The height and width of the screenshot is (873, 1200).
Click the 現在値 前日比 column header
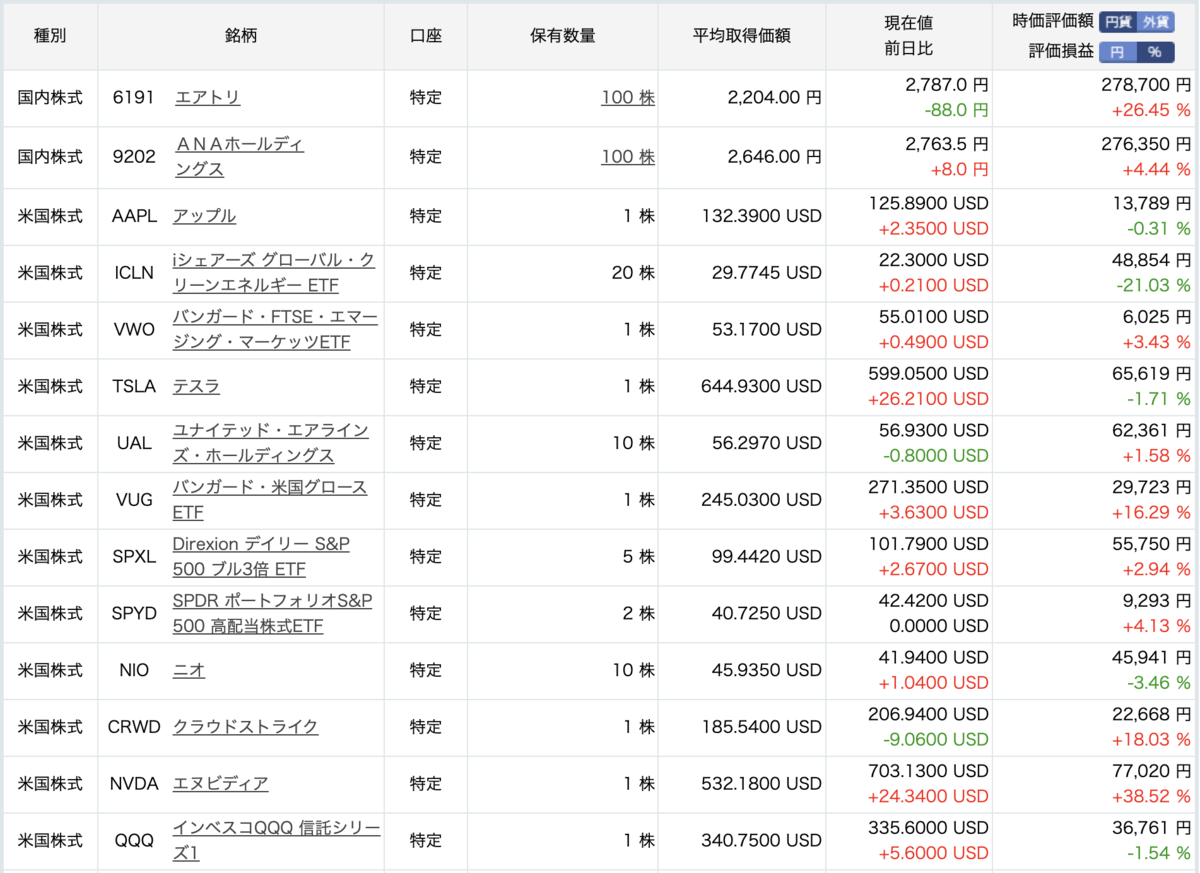[x=909, y=35]
